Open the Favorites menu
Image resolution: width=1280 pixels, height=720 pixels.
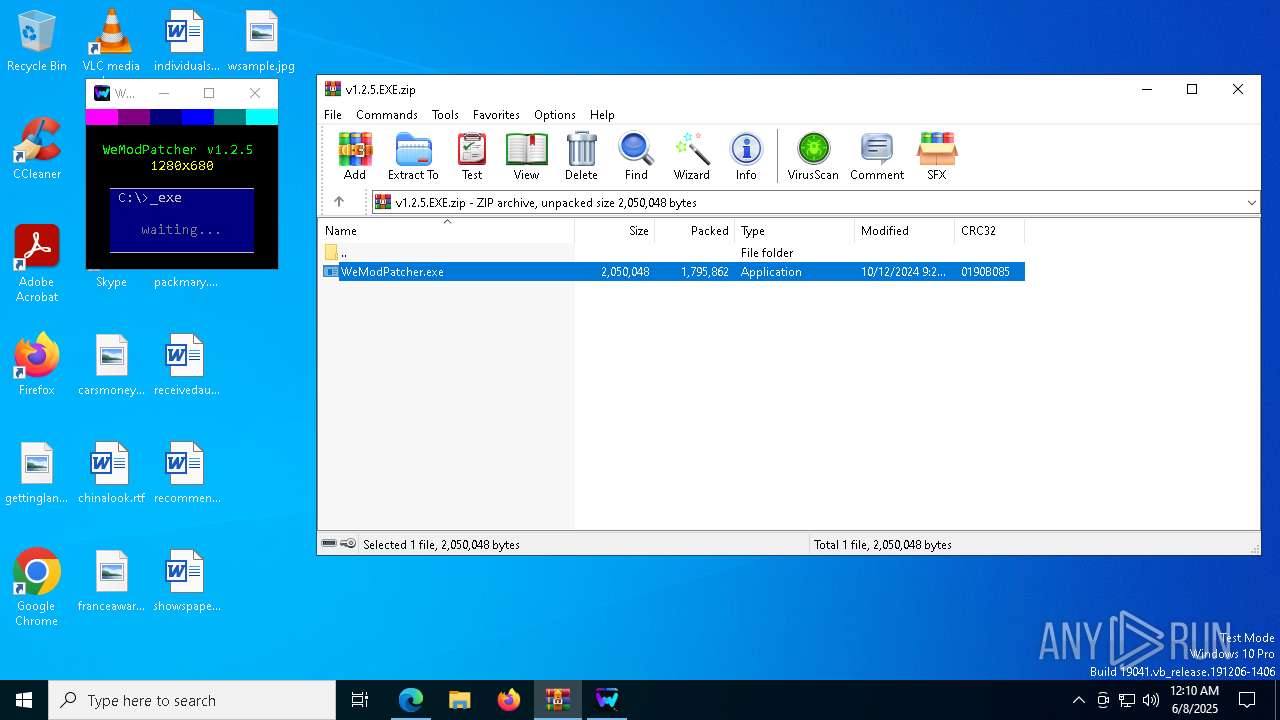click(496, 115)
